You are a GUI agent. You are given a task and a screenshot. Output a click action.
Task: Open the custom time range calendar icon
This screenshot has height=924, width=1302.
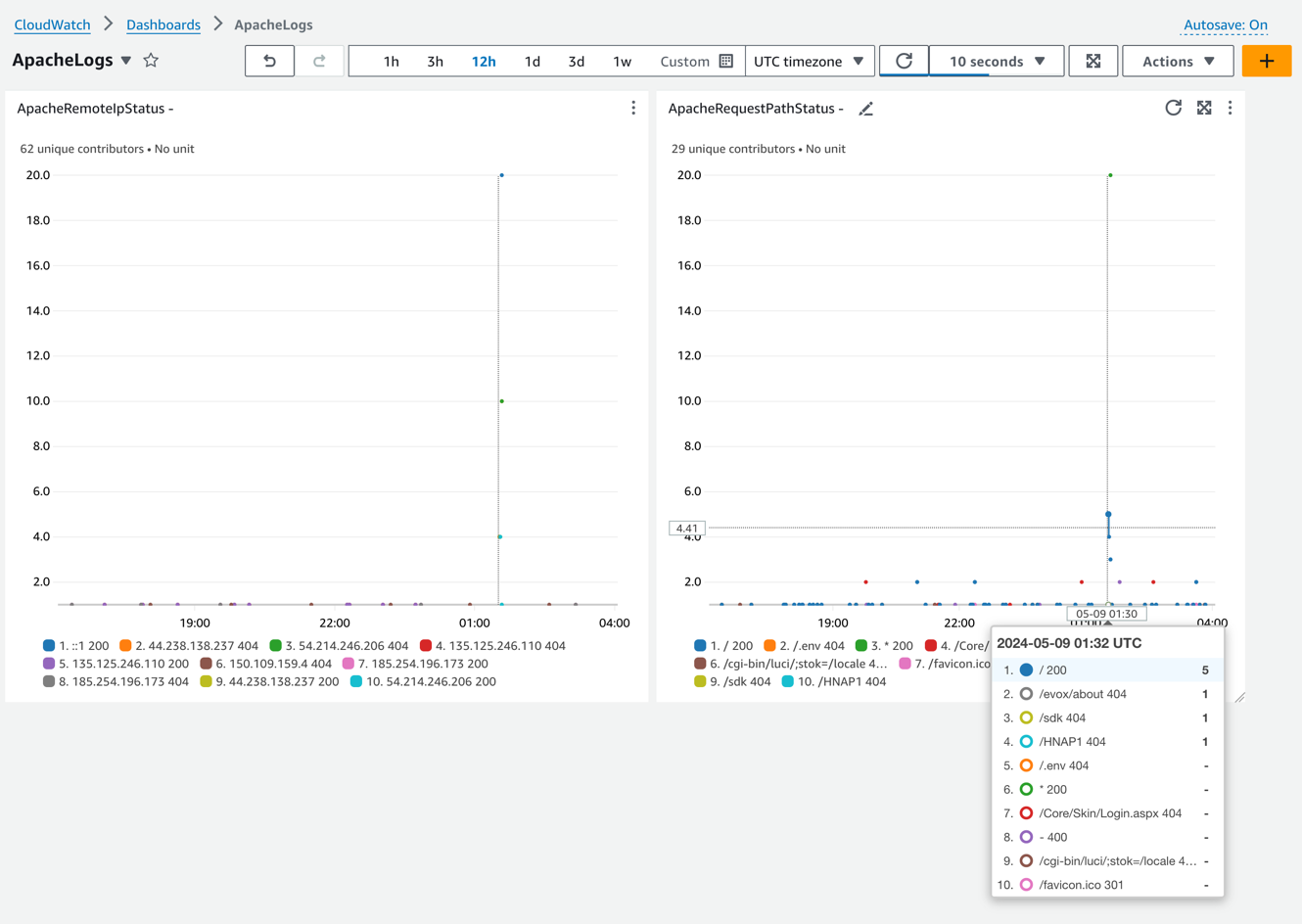click(726, 61)
